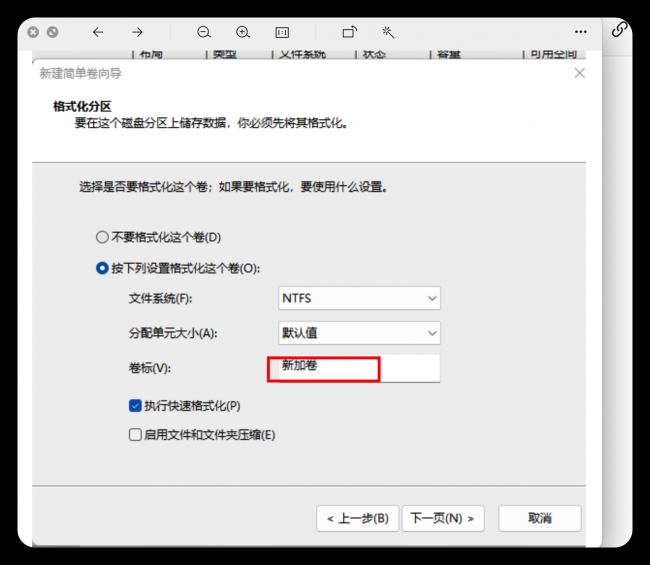650x565 pixels.
Task: Click the 卷标(V): label
Action: click(150, 368)
